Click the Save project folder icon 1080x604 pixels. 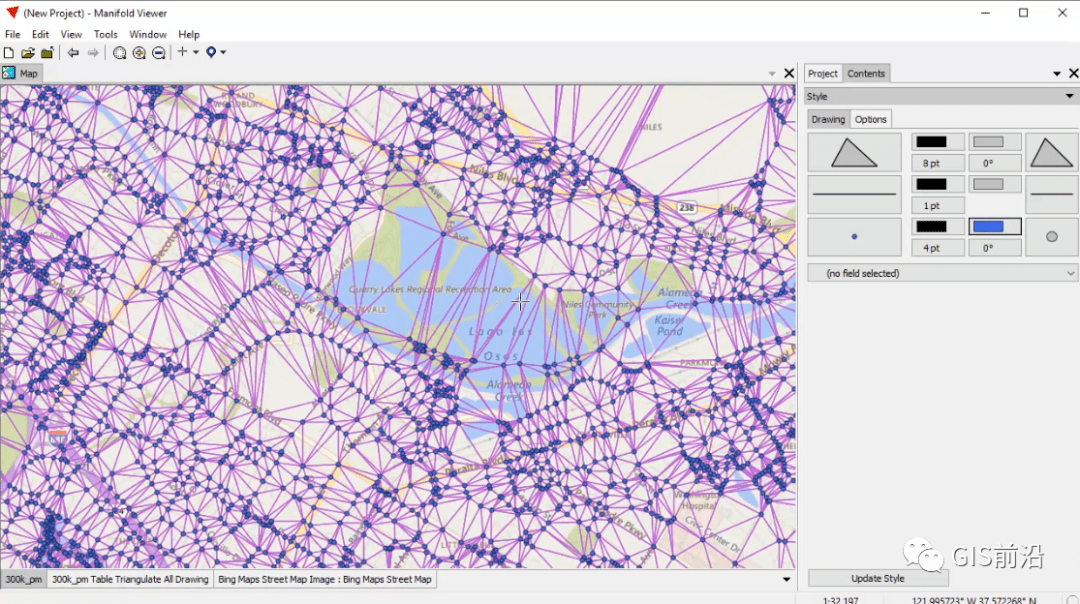coord(47,53)
